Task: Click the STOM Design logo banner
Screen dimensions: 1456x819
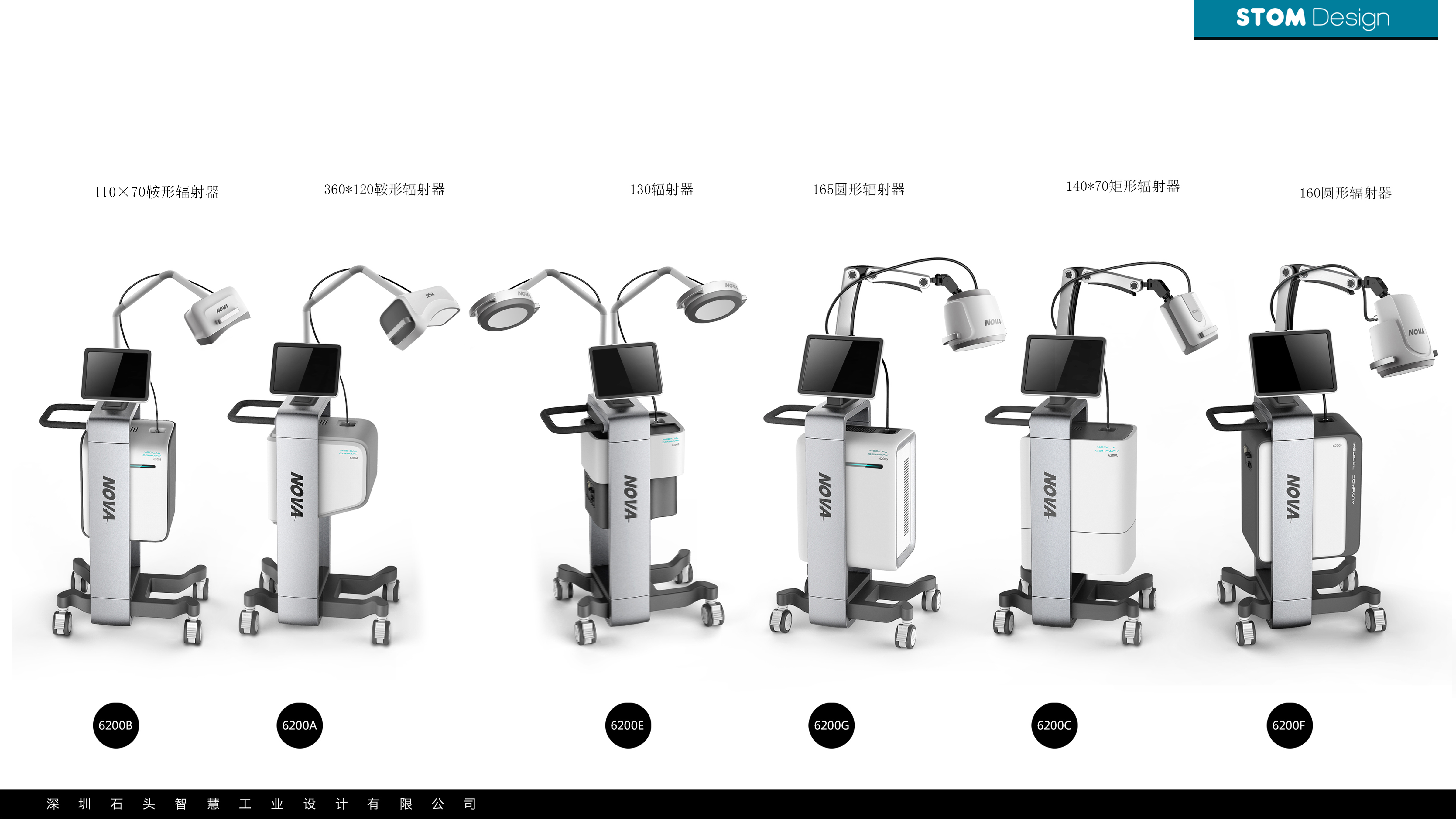Action: coord(1315,20)
